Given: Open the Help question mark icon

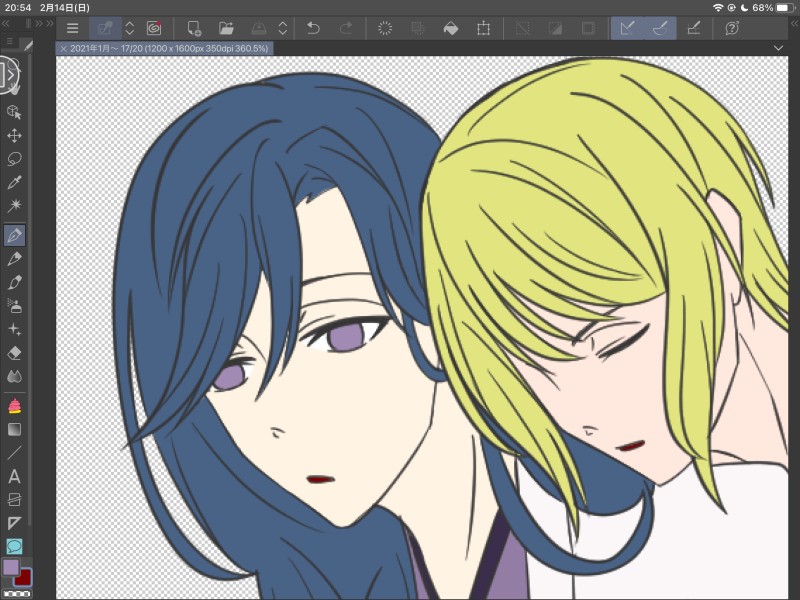Looking at the screenshot, I should [x=732, y=28].
